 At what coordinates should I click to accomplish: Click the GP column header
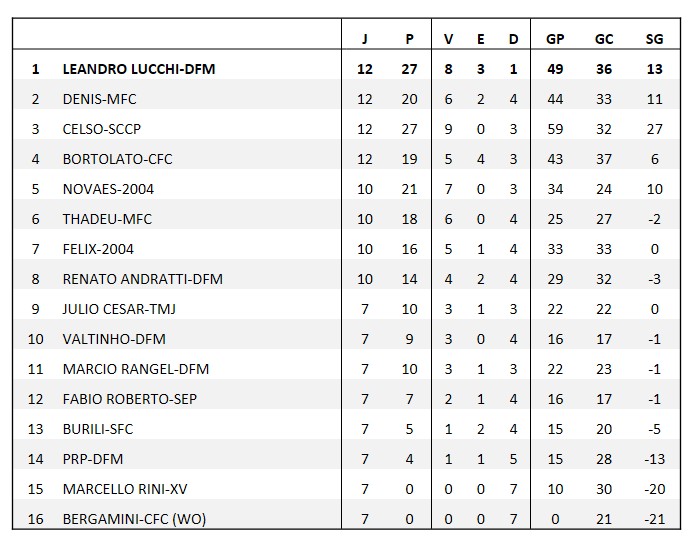click(x=555, y=39)
